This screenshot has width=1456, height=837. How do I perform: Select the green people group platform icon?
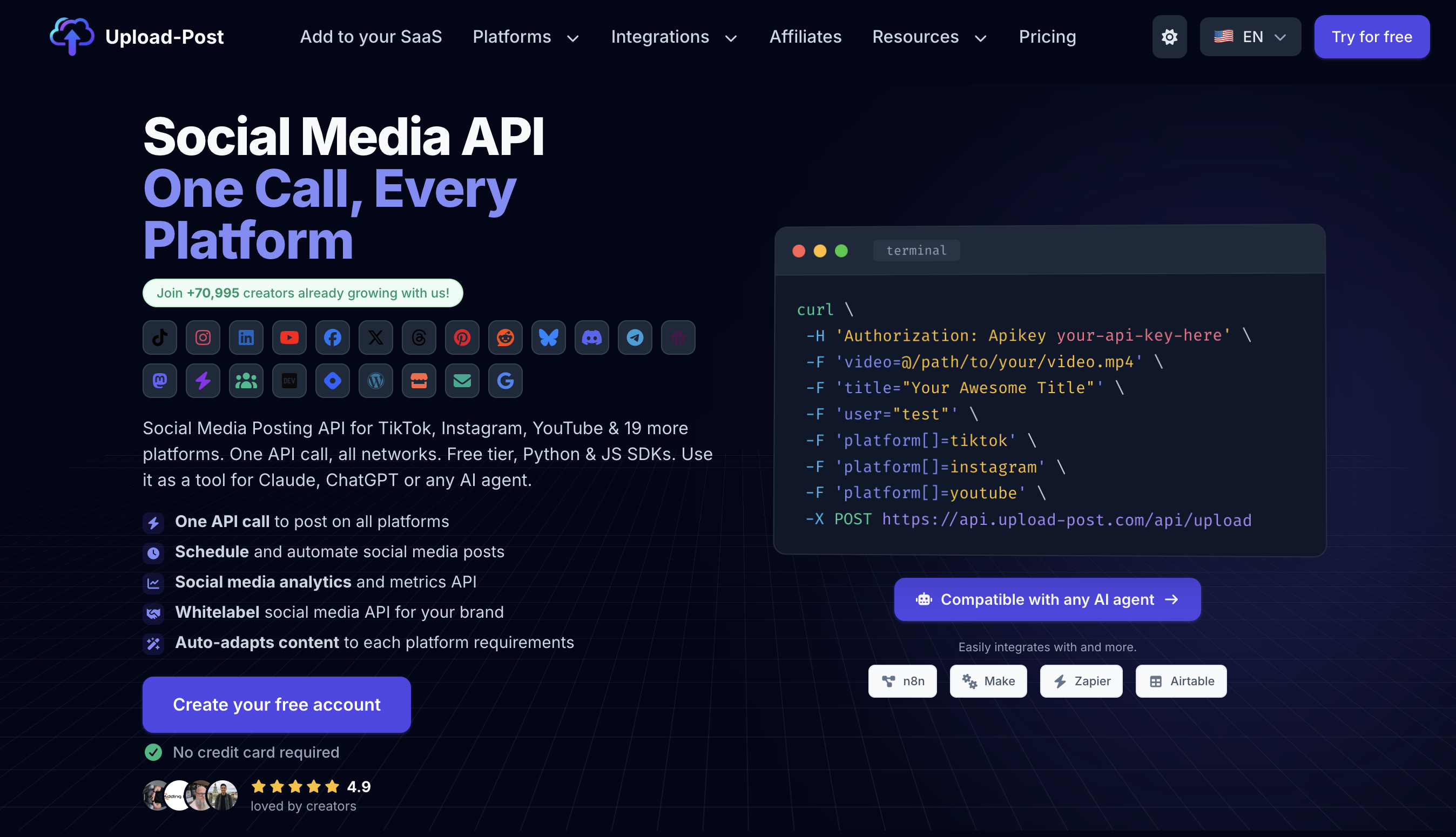pos(246,381)
